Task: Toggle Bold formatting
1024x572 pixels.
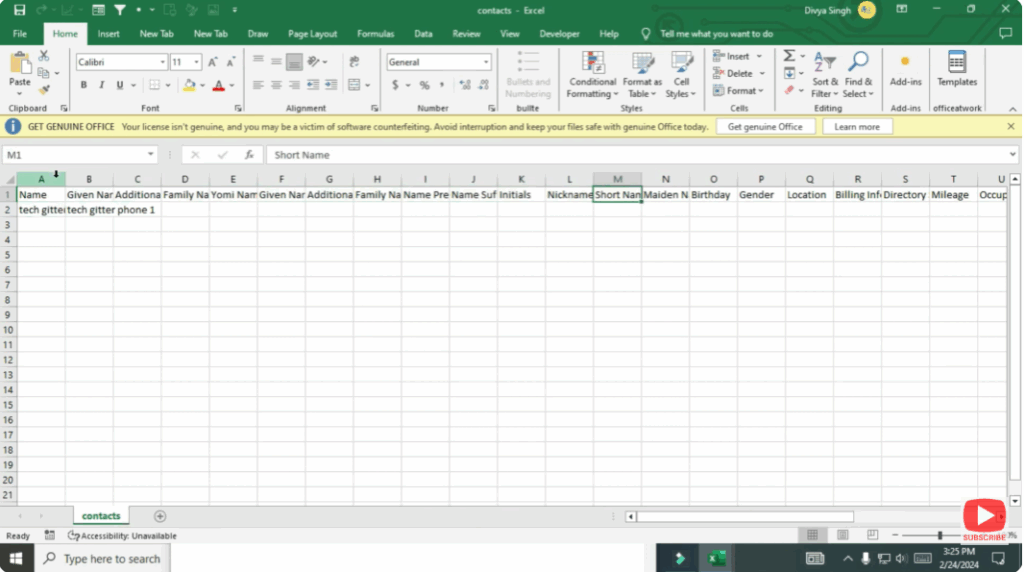Action: tap(84, 85)
